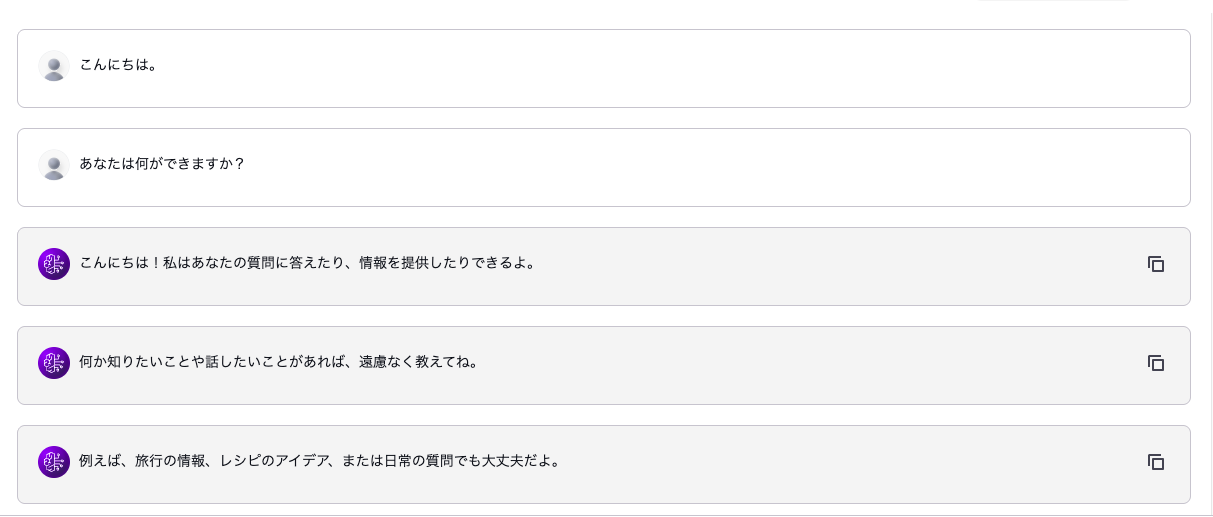
Task: Click the user avatar beside "こんにちは。"
Action: tap(54, 66)
